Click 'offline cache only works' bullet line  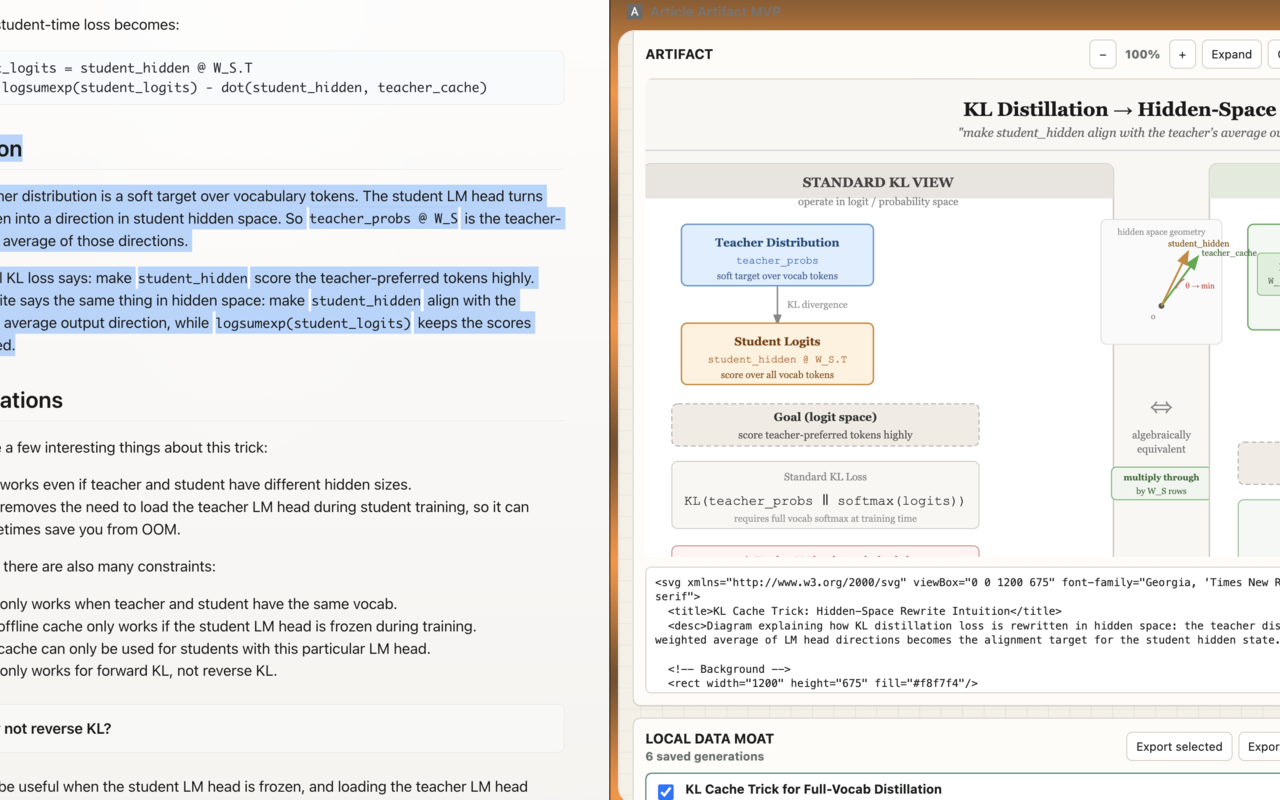tap(238, 626)
